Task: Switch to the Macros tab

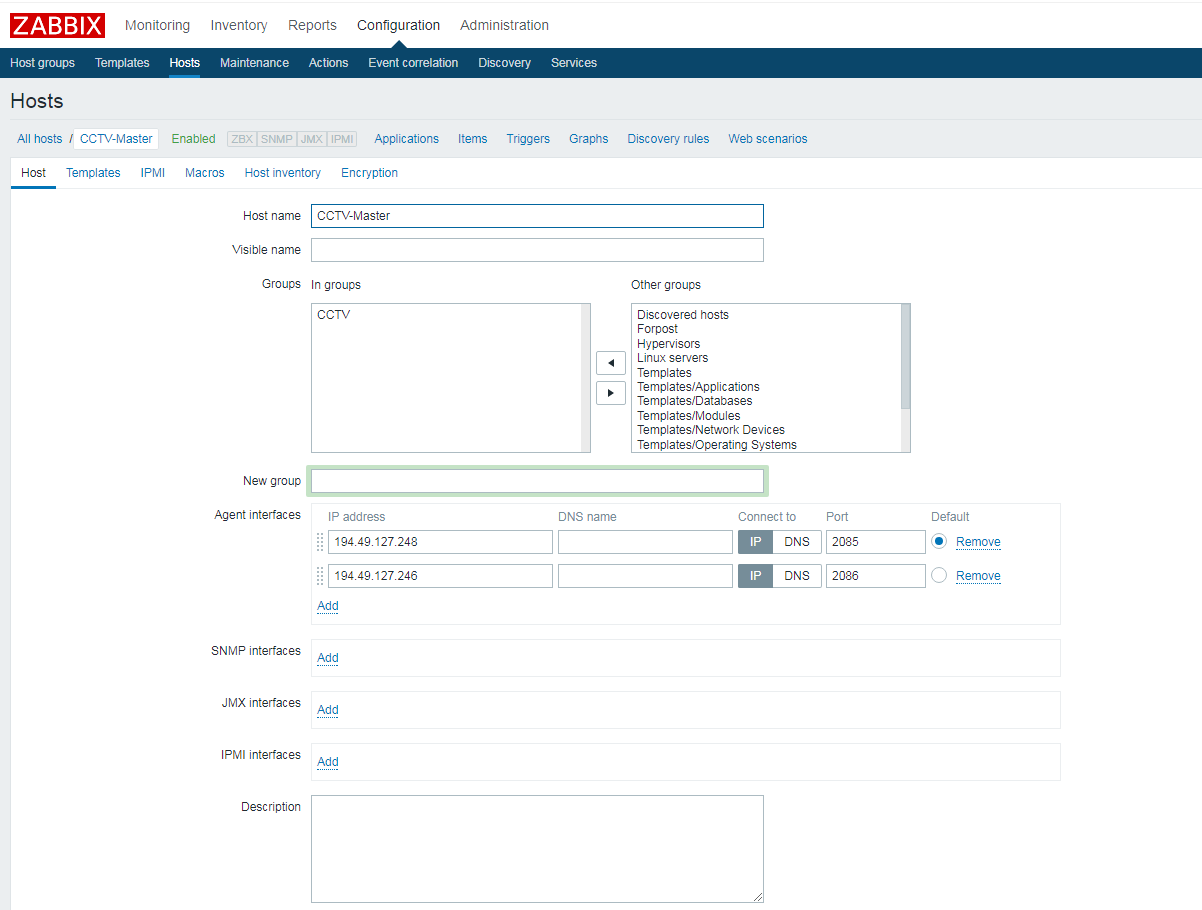Action: (204, 173)
